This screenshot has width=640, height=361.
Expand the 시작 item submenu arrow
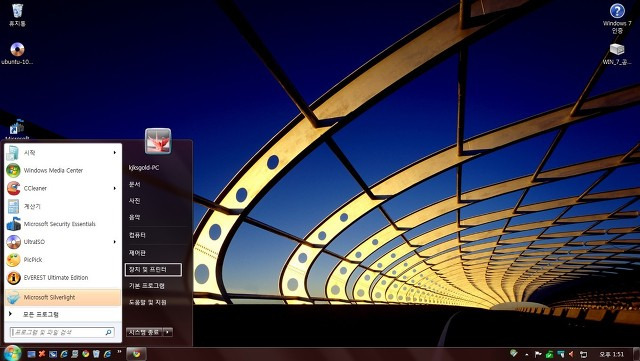coord(115,153)
